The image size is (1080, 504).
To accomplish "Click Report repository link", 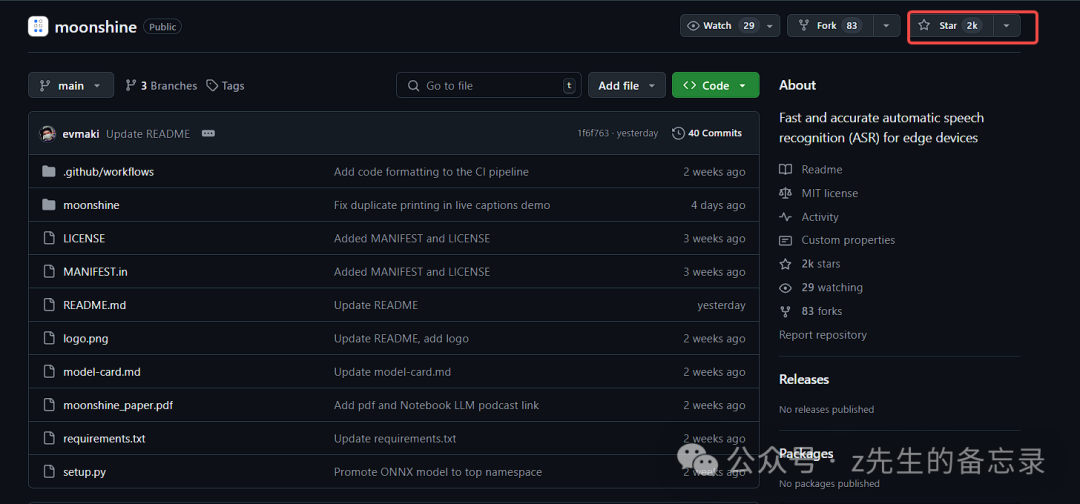I will coord(822,335).
